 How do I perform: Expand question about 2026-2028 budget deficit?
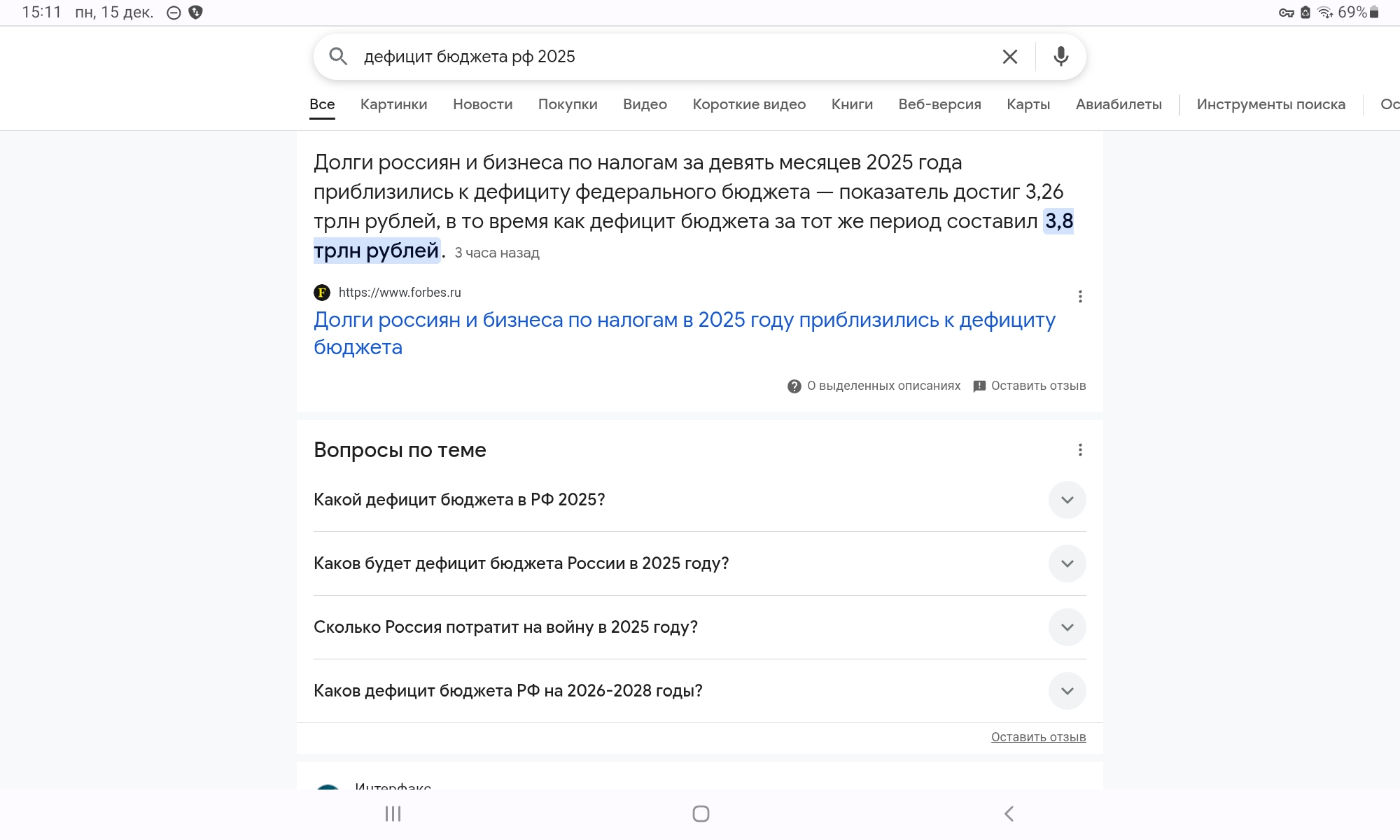[1067, 691]
